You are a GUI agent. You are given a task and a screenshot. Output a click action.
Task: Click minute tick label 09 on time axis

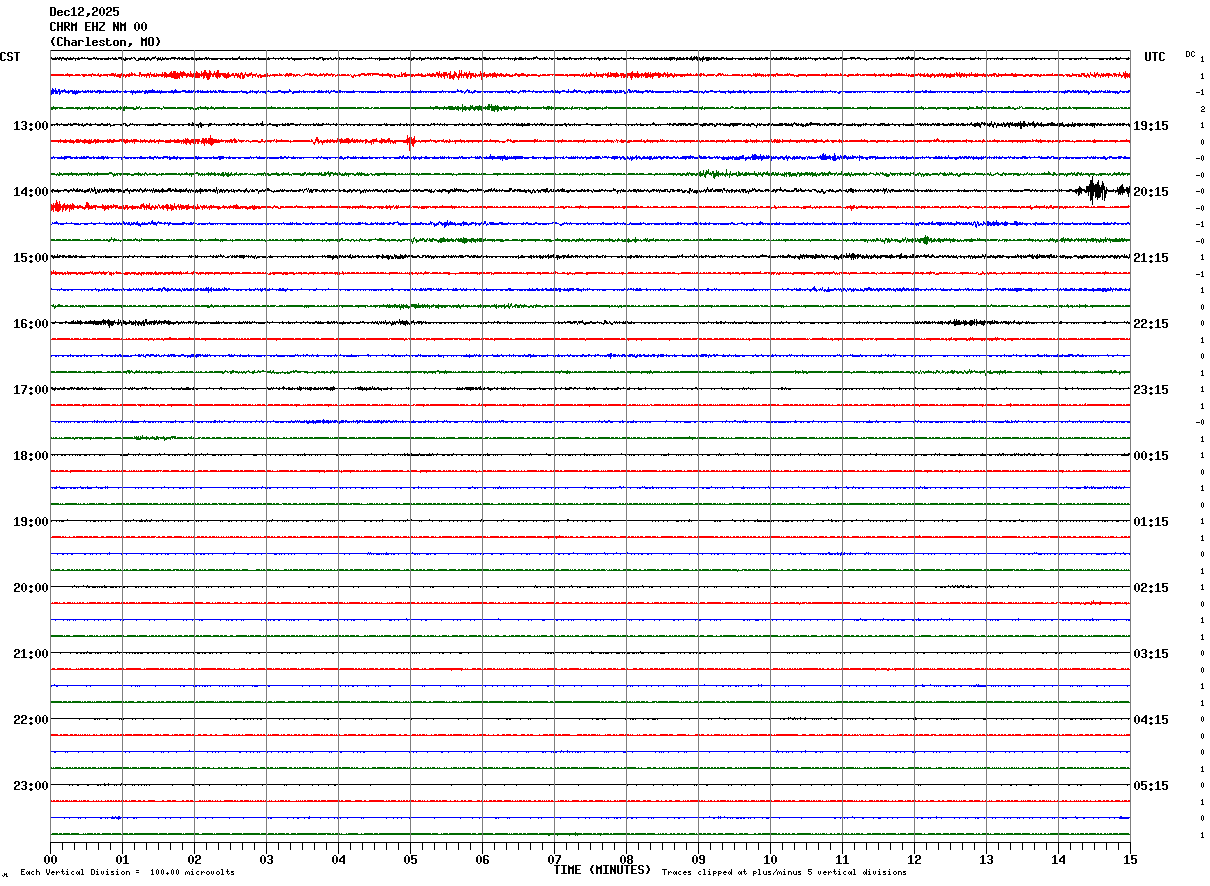(x=698, y=859)
